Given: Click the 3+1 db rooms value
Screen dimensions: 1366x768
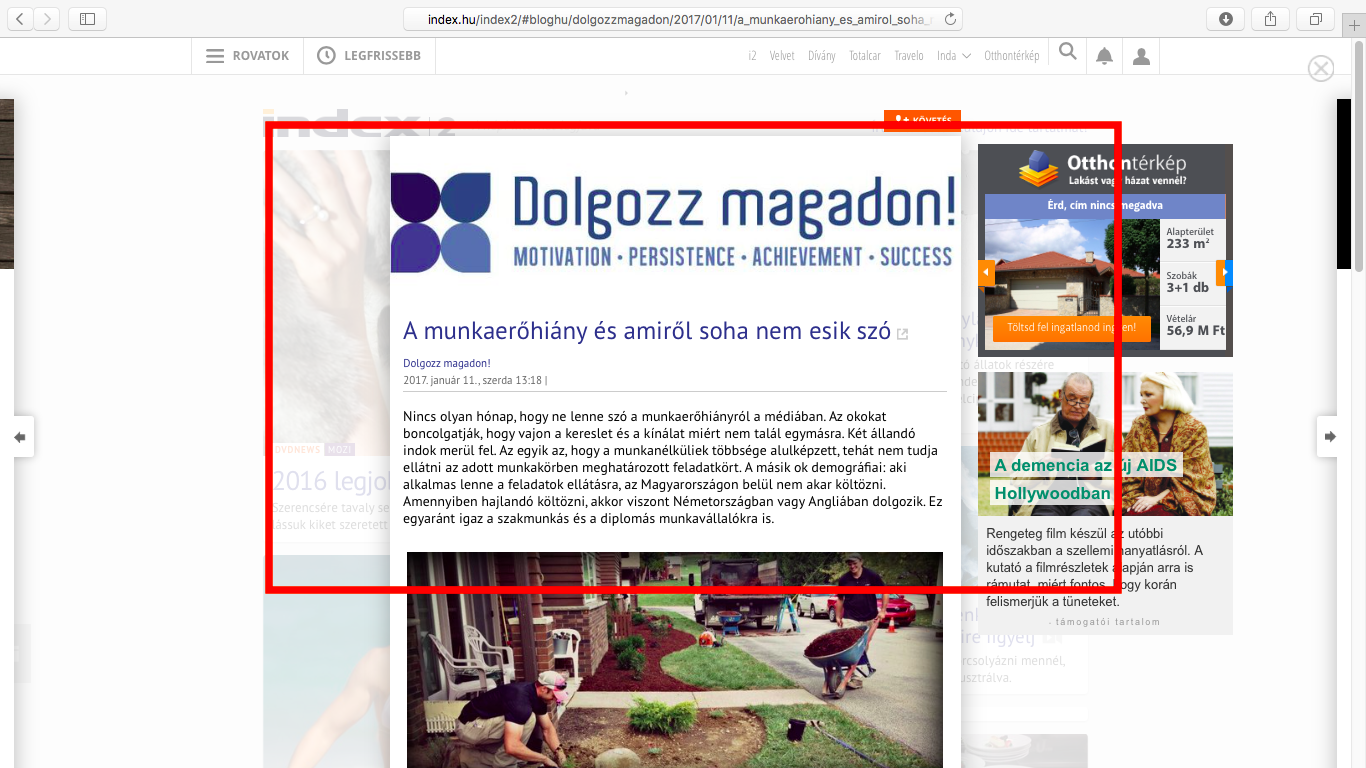Looking at the screenshot, I should click(x=1188, y=287).
